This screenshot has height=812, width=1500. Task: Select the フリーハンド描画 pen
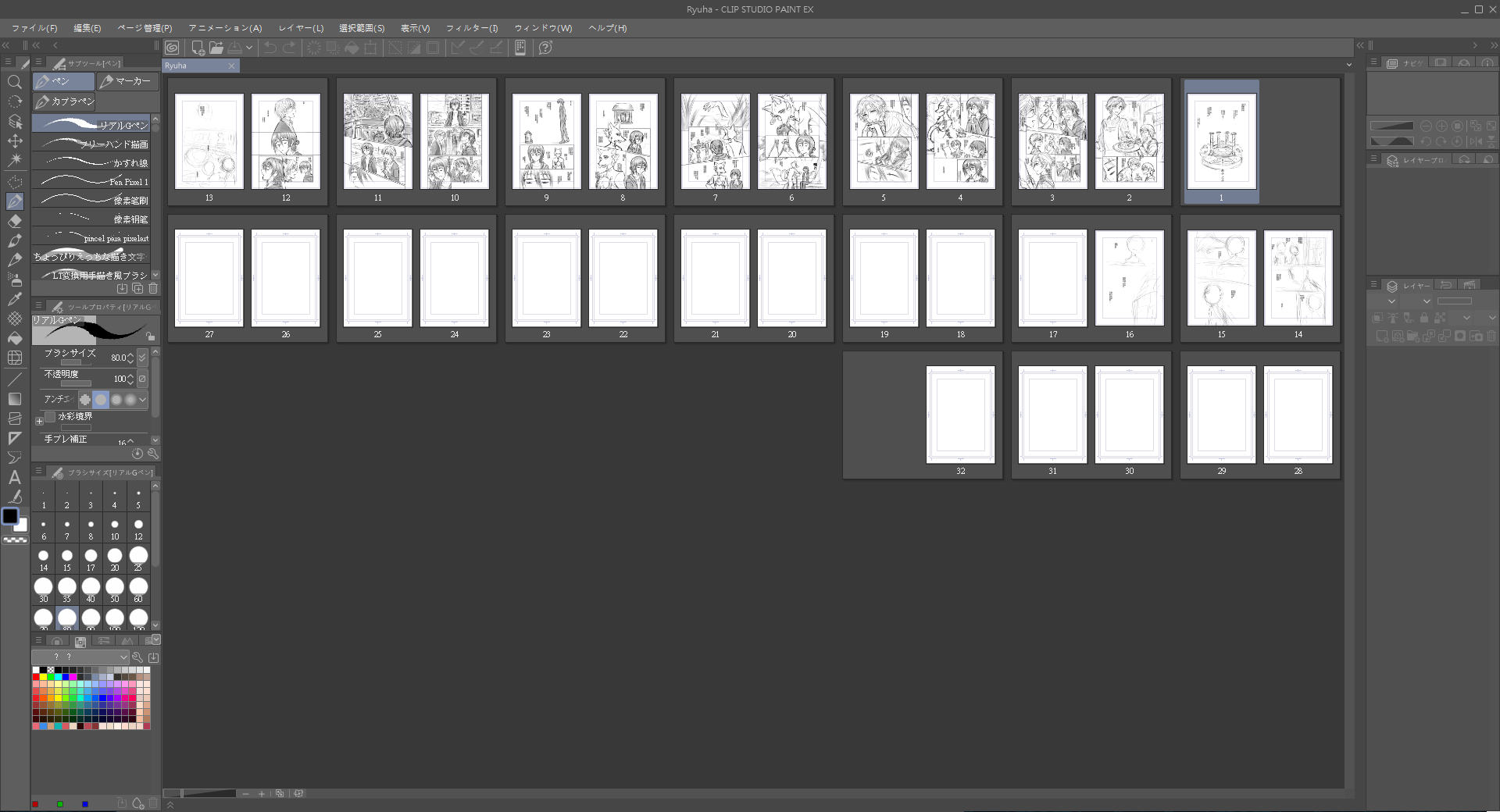91,144
